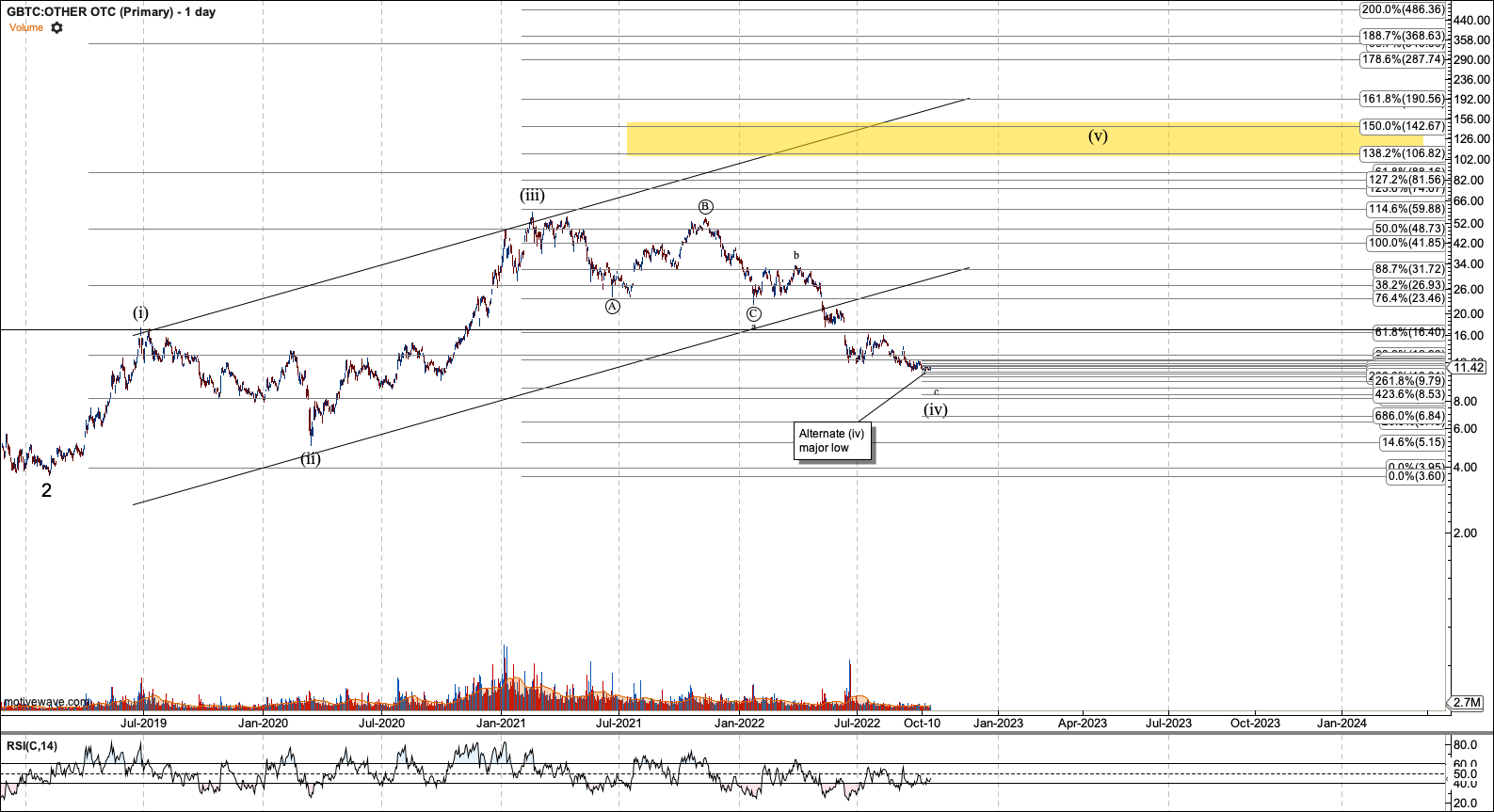Viewport: 1494px width, 812px height.
Task: Click Jan-2021 on the time axis
Action: [501, 724]
